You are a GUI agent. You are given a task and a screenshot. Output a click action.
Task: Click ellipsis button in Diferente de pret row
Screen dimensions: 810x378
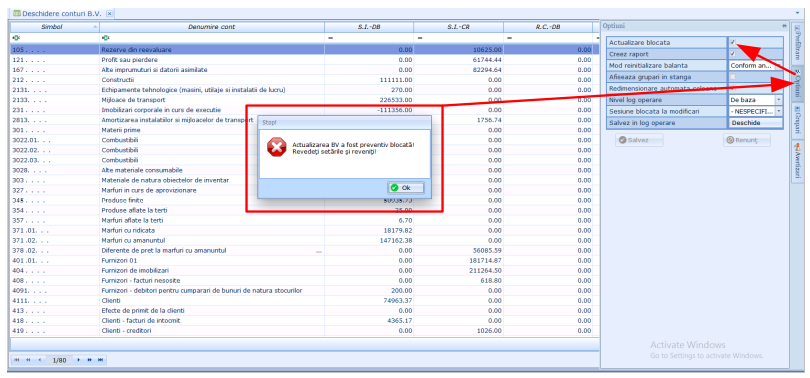pos(319,251)
